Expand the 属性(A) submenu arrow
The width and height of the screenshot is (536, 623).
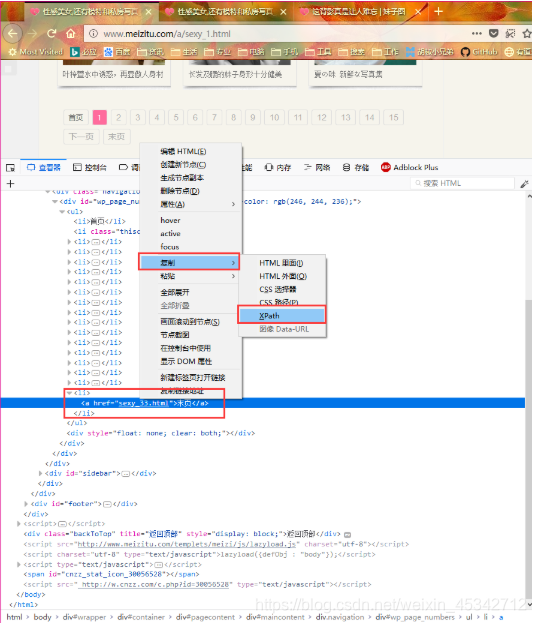click(233, 204)
